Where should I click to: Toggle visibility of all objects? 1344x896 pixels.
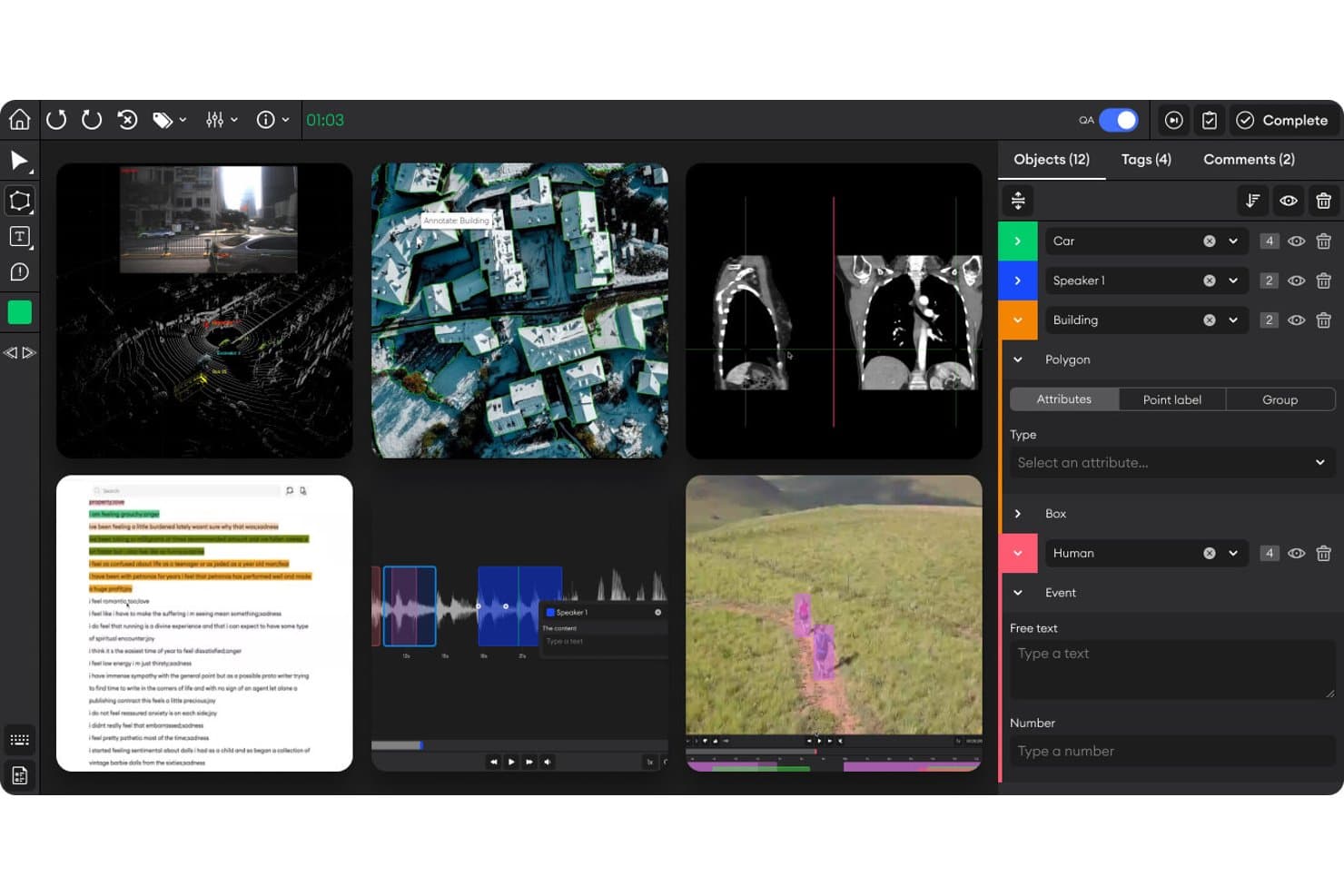pos(1289,201)
